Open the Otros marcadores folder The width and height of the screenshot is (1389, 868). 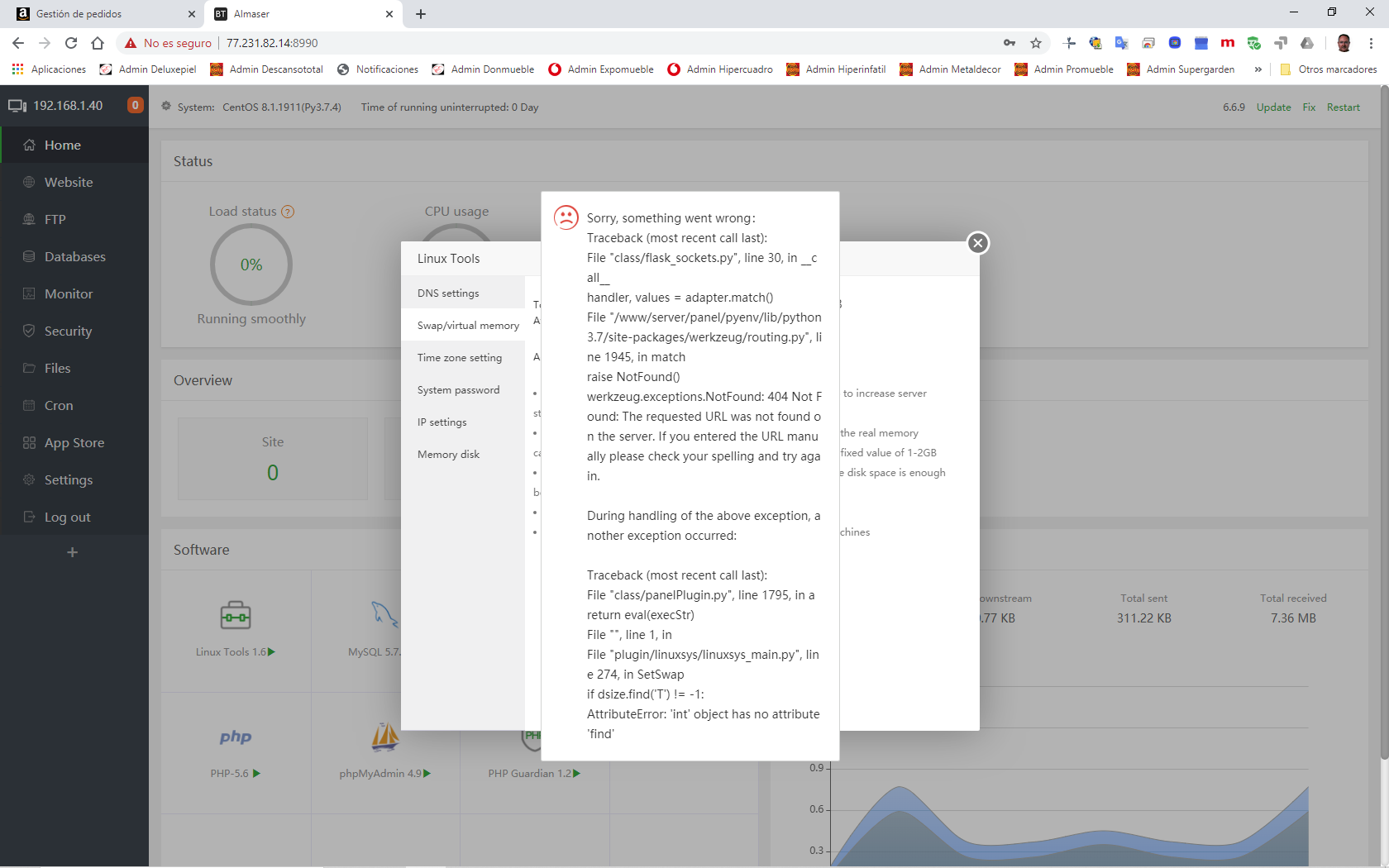[1329, 69]
